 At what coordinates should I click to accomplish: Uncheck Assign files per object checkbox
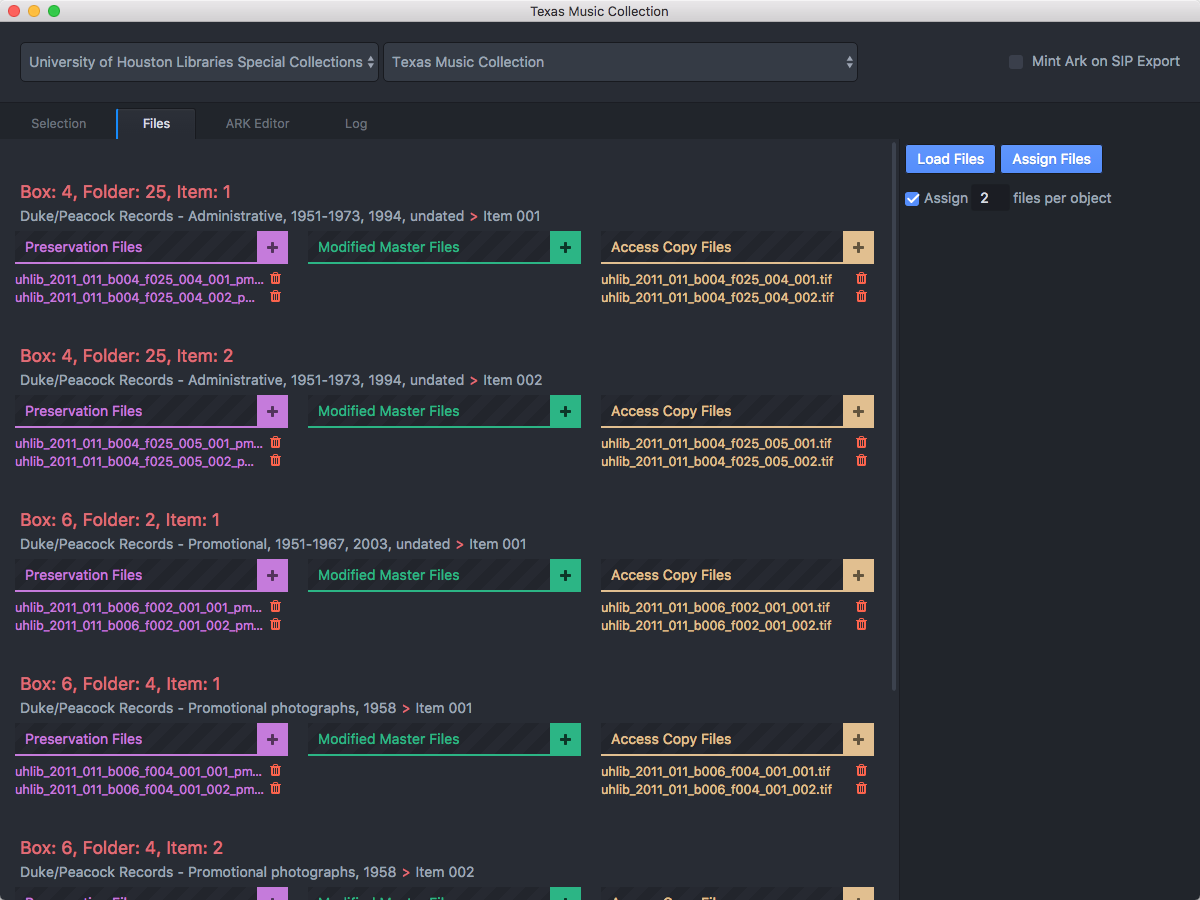(912, 199)
